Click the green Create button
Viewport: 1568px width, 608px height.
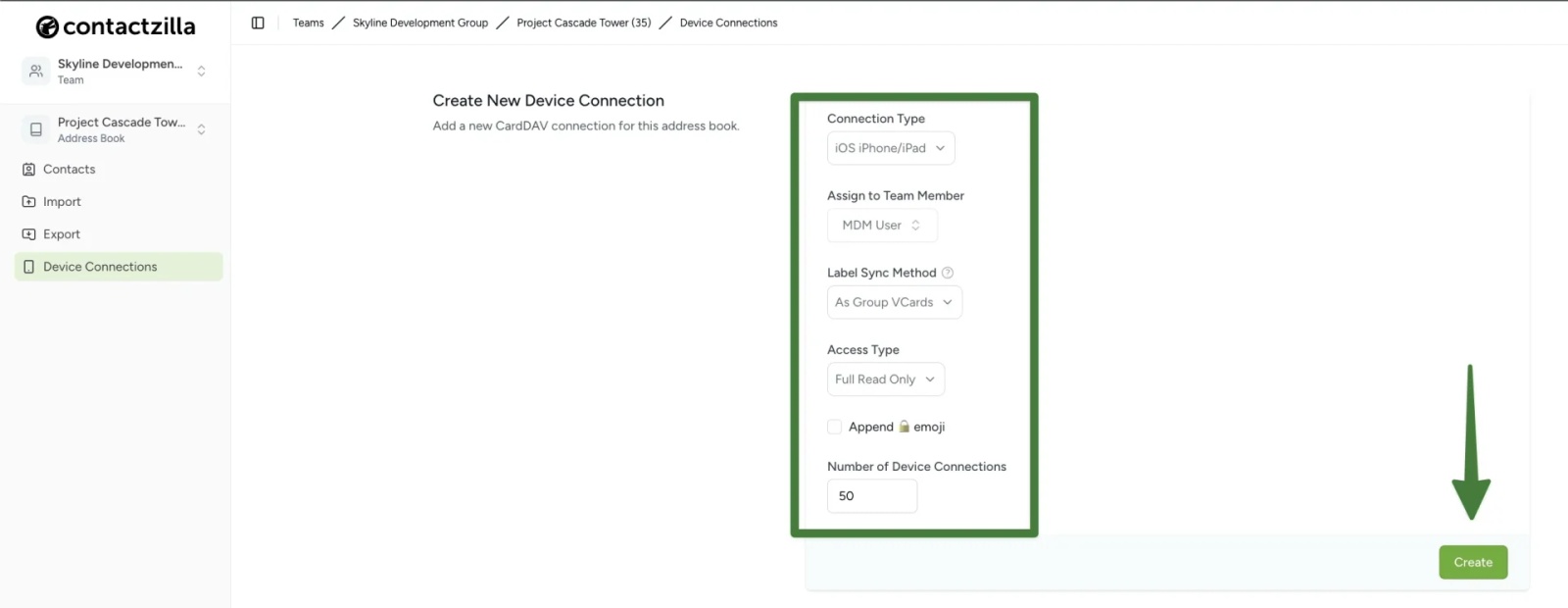[x=1473, y=562]
